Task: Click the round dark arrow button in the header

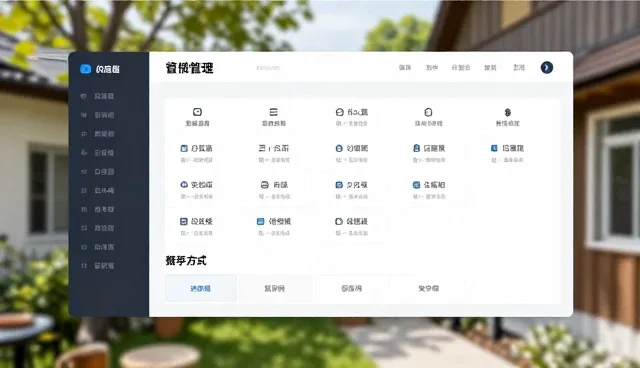Action: point(547,67)
